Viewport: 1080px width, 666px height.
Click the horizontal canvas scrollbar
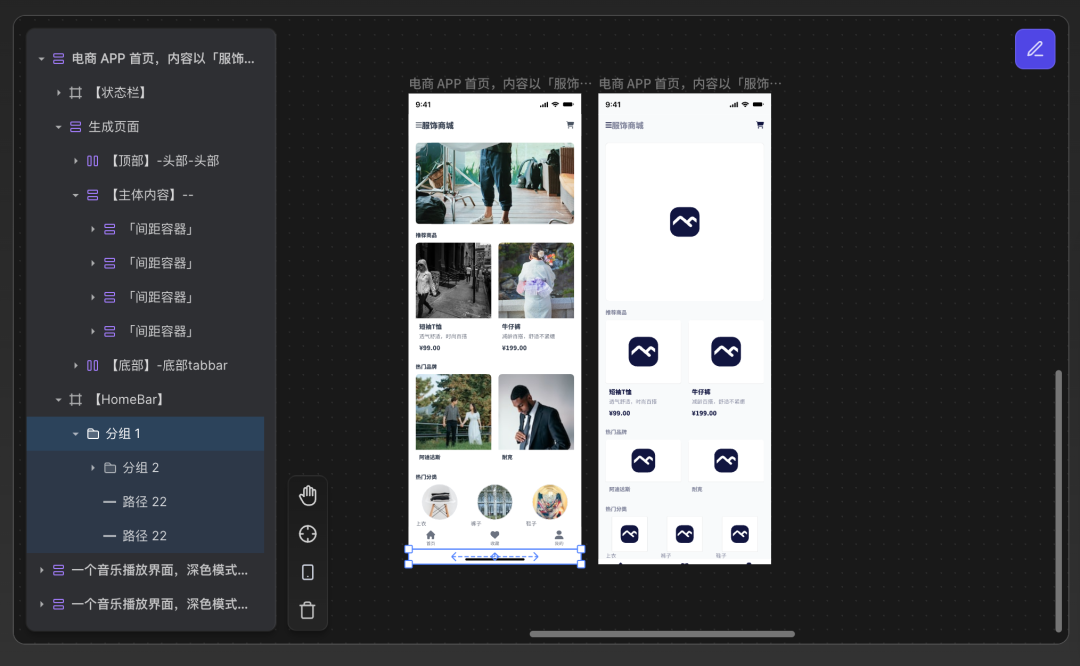[x=662, y=634]
